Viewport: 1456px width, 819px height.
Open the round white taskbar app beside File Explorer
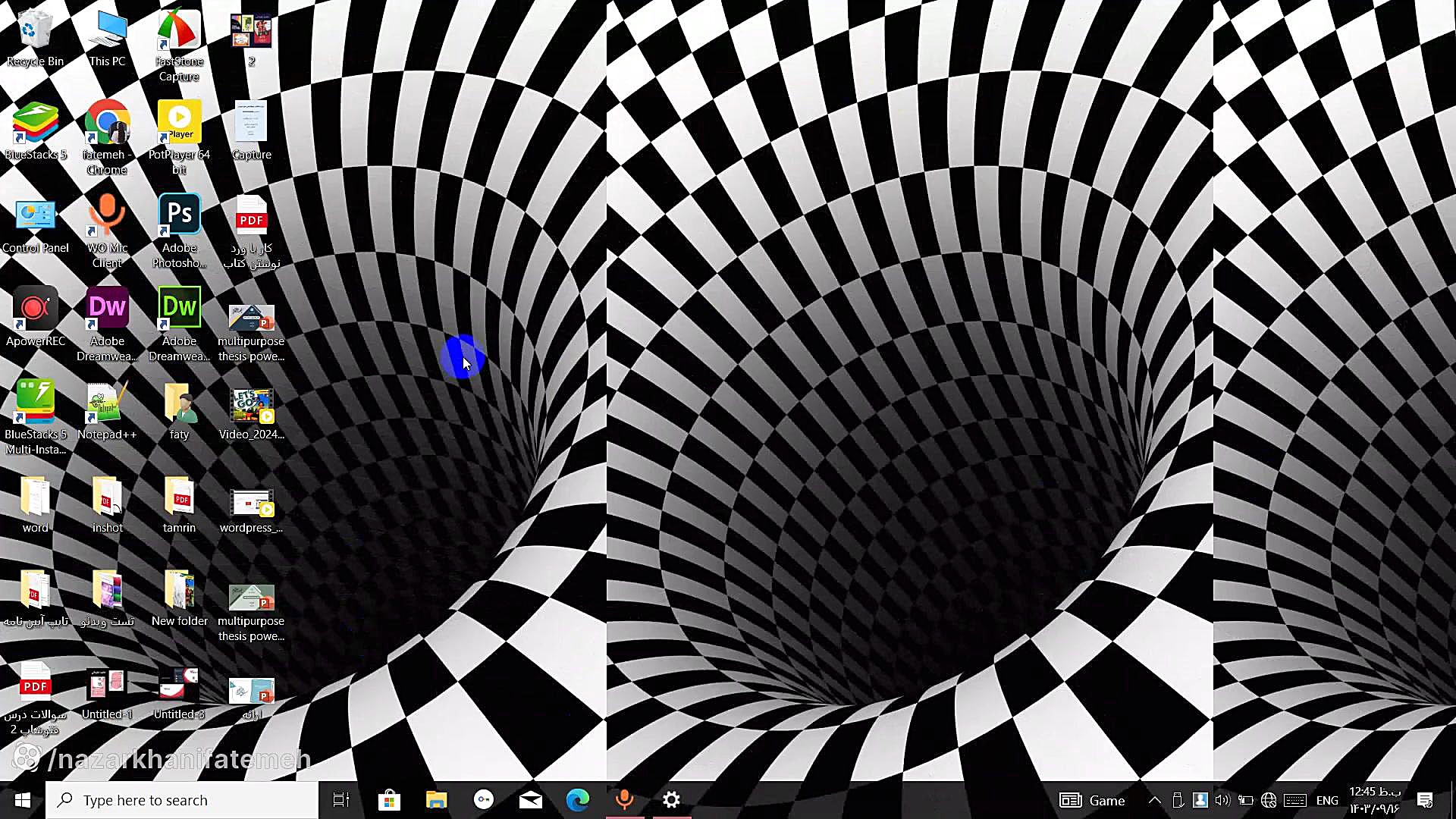pos(484,800)
